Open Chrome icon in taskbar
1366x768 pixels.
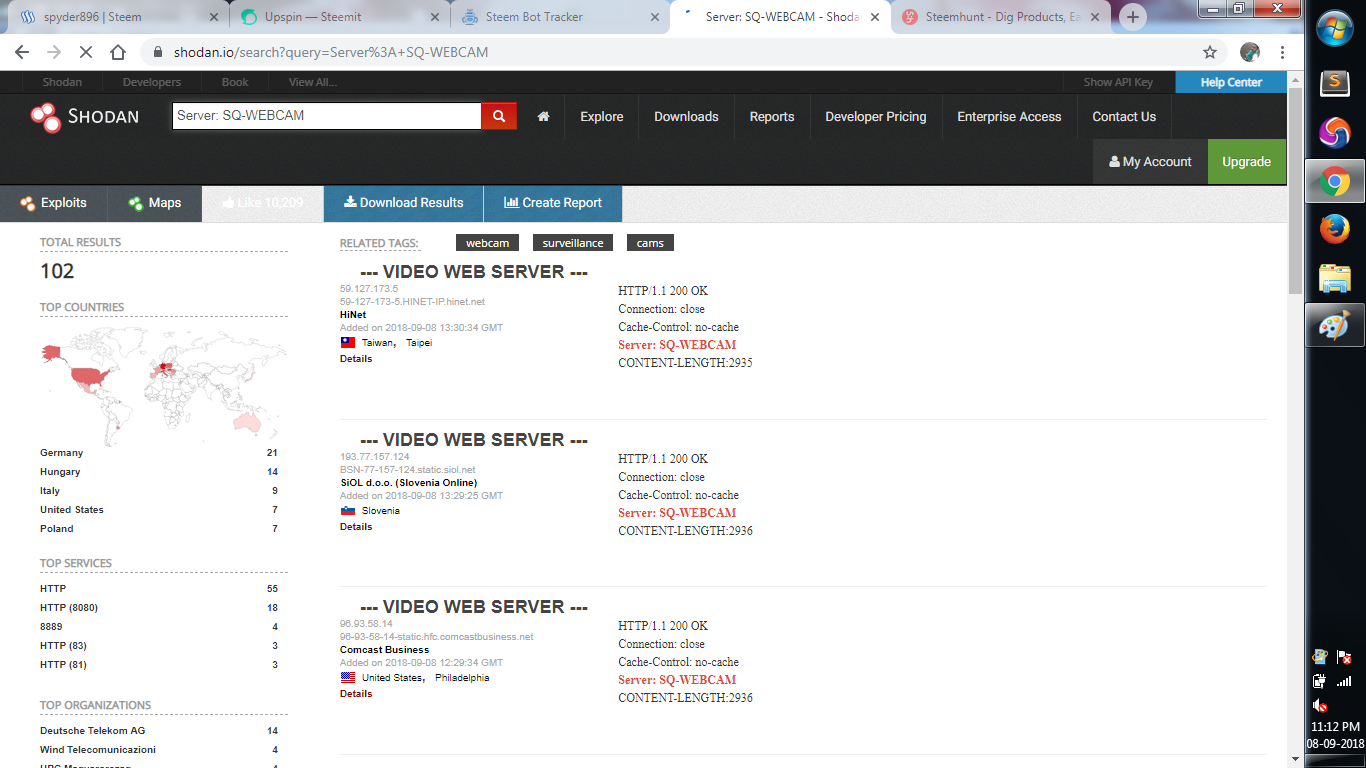pos(1335,181)
